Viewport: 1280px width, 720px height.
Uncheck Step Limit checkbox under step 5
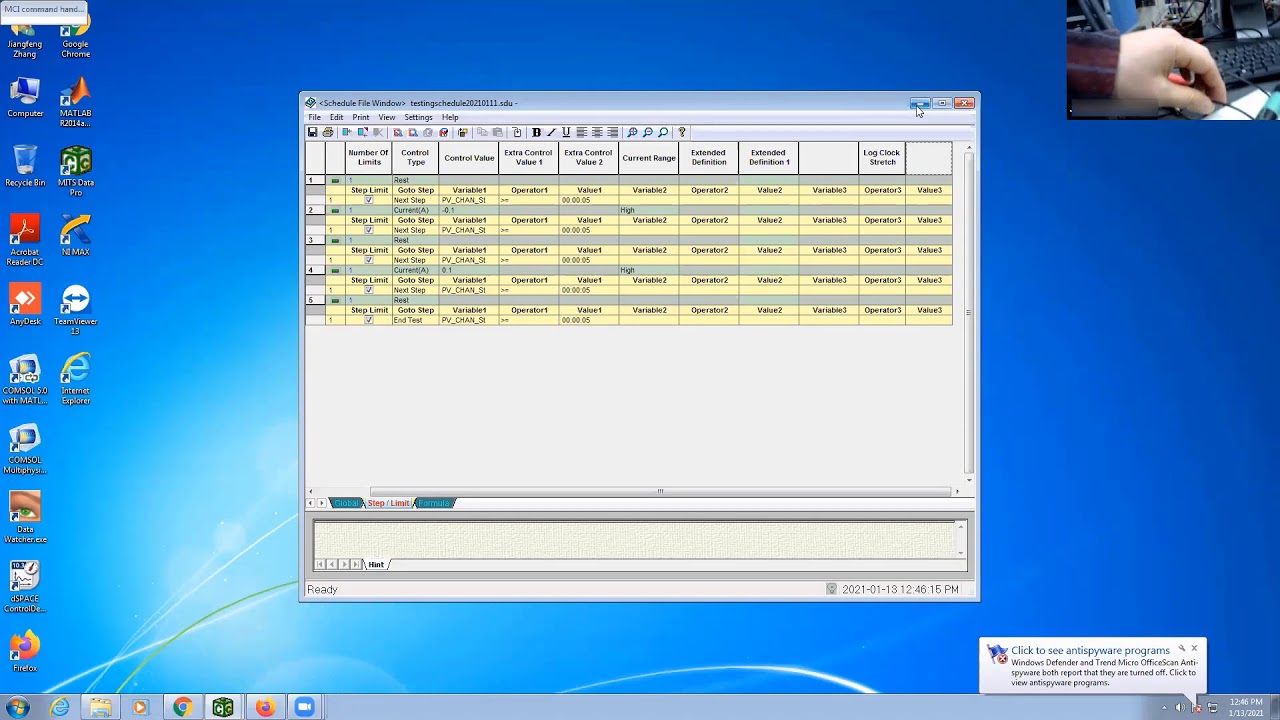pyautogui.click(x=368, y=320)
